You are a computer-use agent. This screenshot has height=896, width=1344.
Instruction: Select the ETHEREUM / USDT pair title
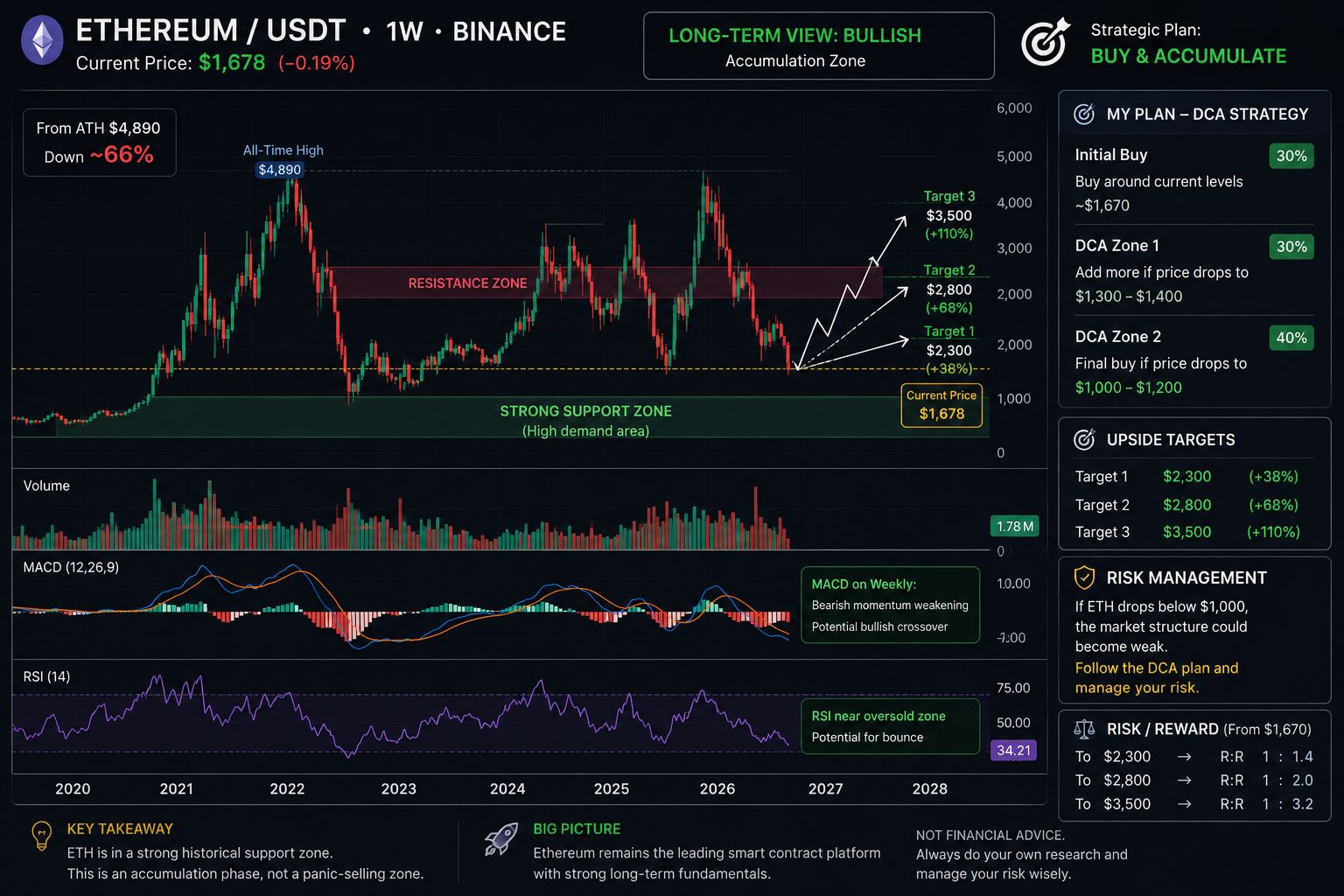pyautogui.click(x=211, y=31)
